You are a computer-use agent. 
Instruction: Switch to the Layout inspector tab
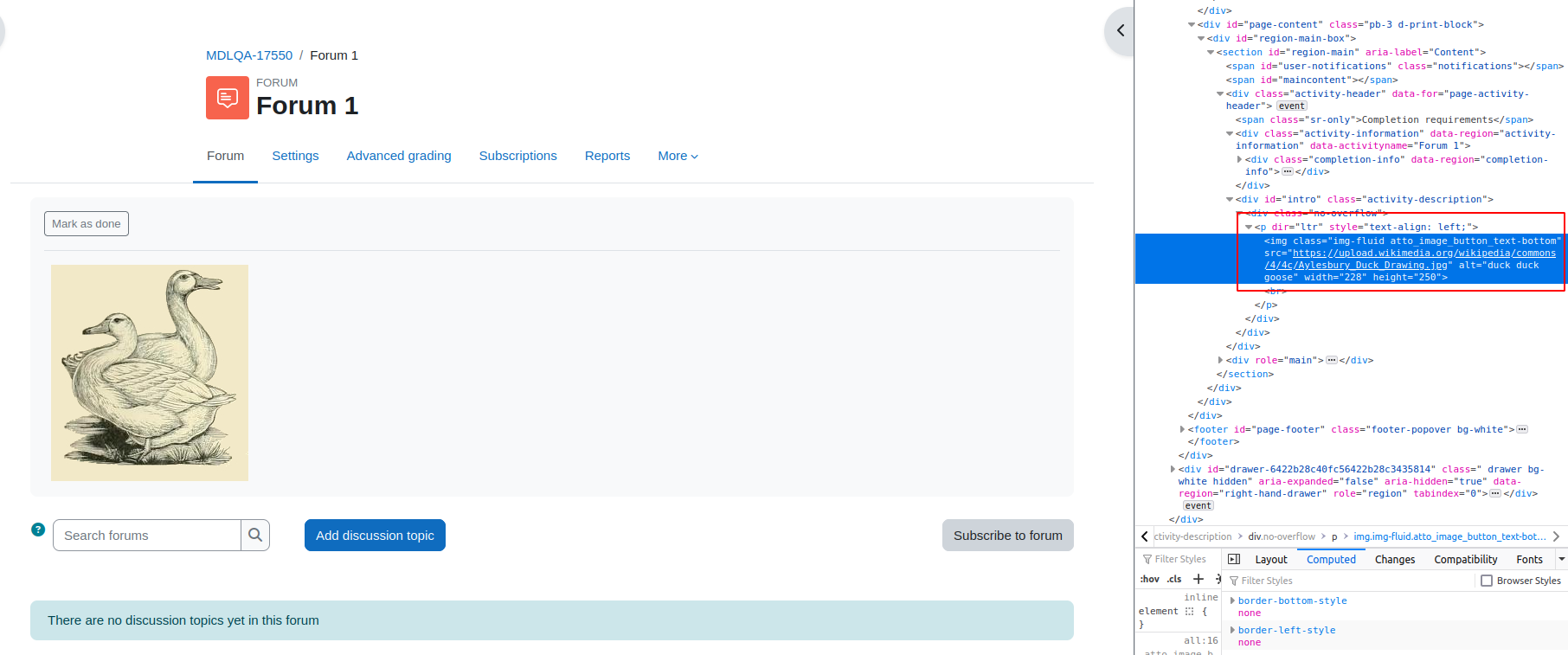(x=1271, y=560)
